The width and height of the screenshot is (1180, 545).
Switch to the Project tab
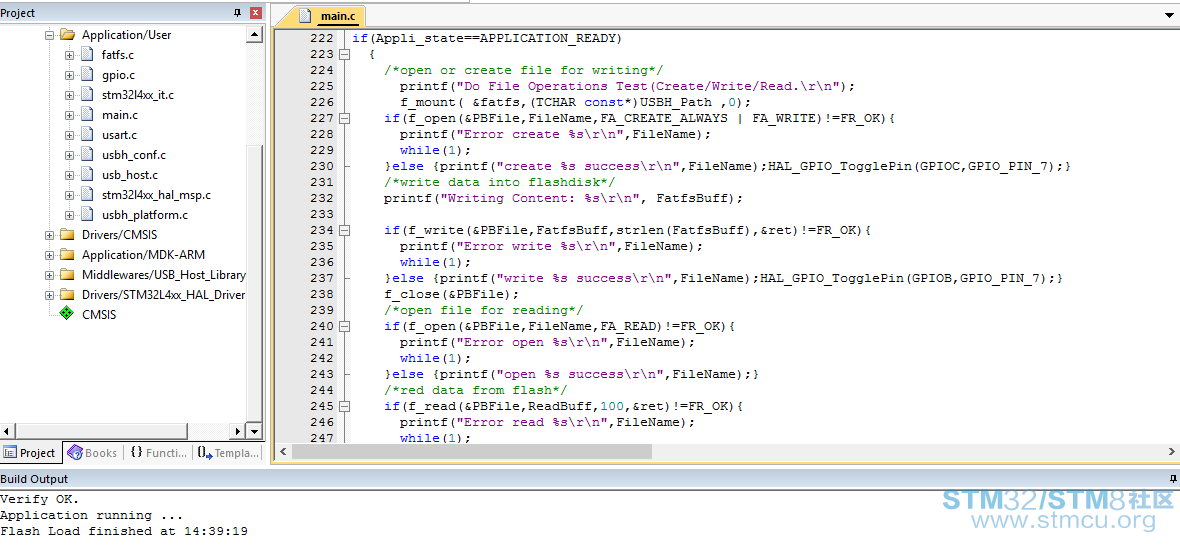(x=31, y=452)
